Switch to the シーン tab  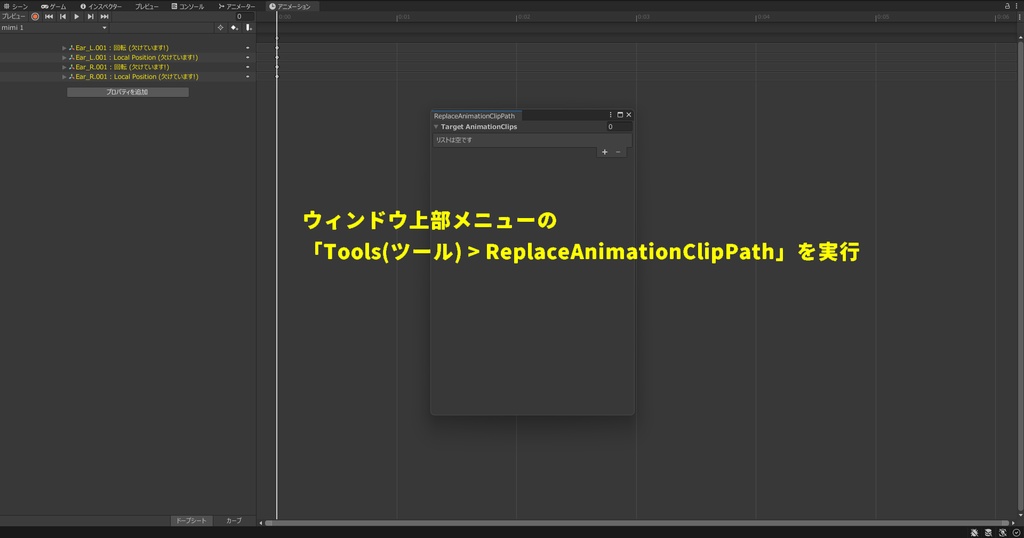click(x=16, y=6)
